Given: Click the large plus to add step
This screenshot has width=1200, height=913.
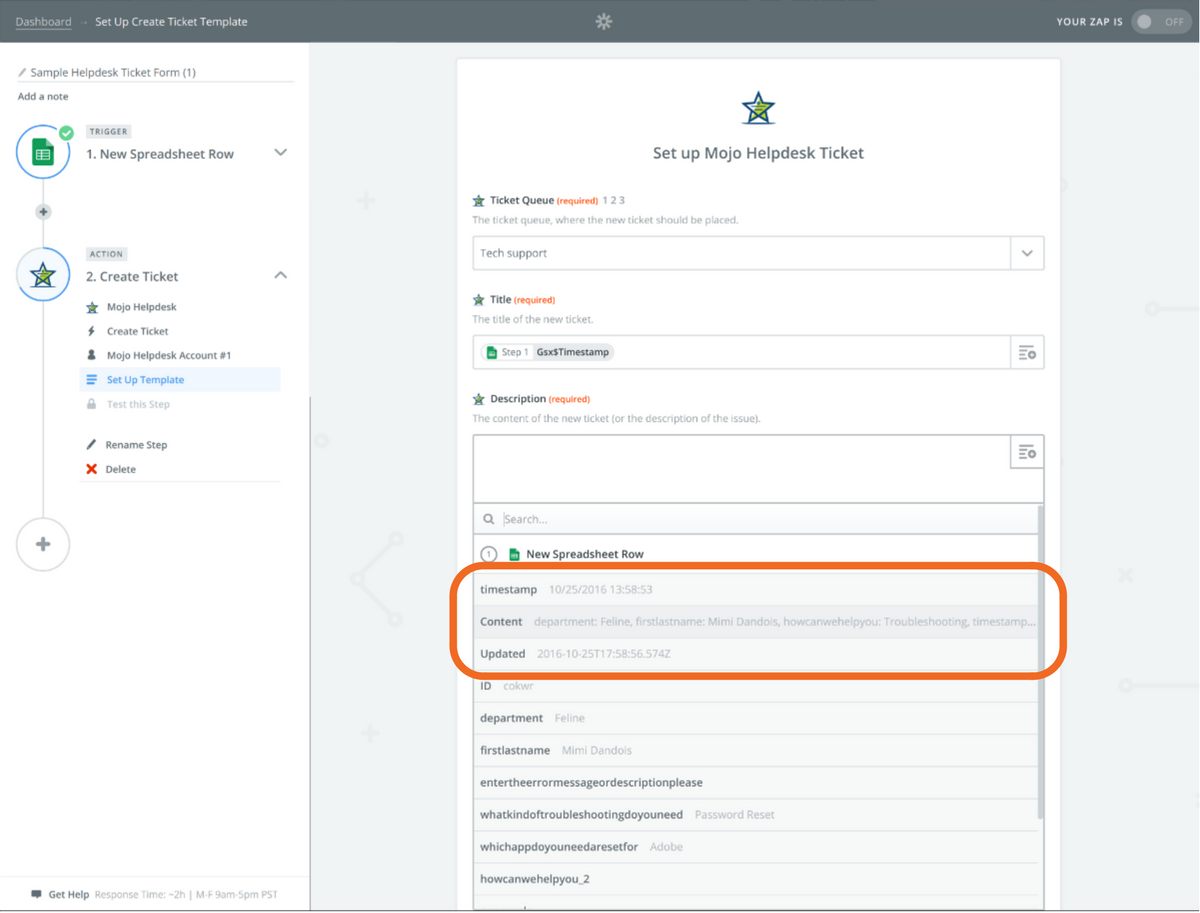Looking at the screenshot, I should coord(43,545).
